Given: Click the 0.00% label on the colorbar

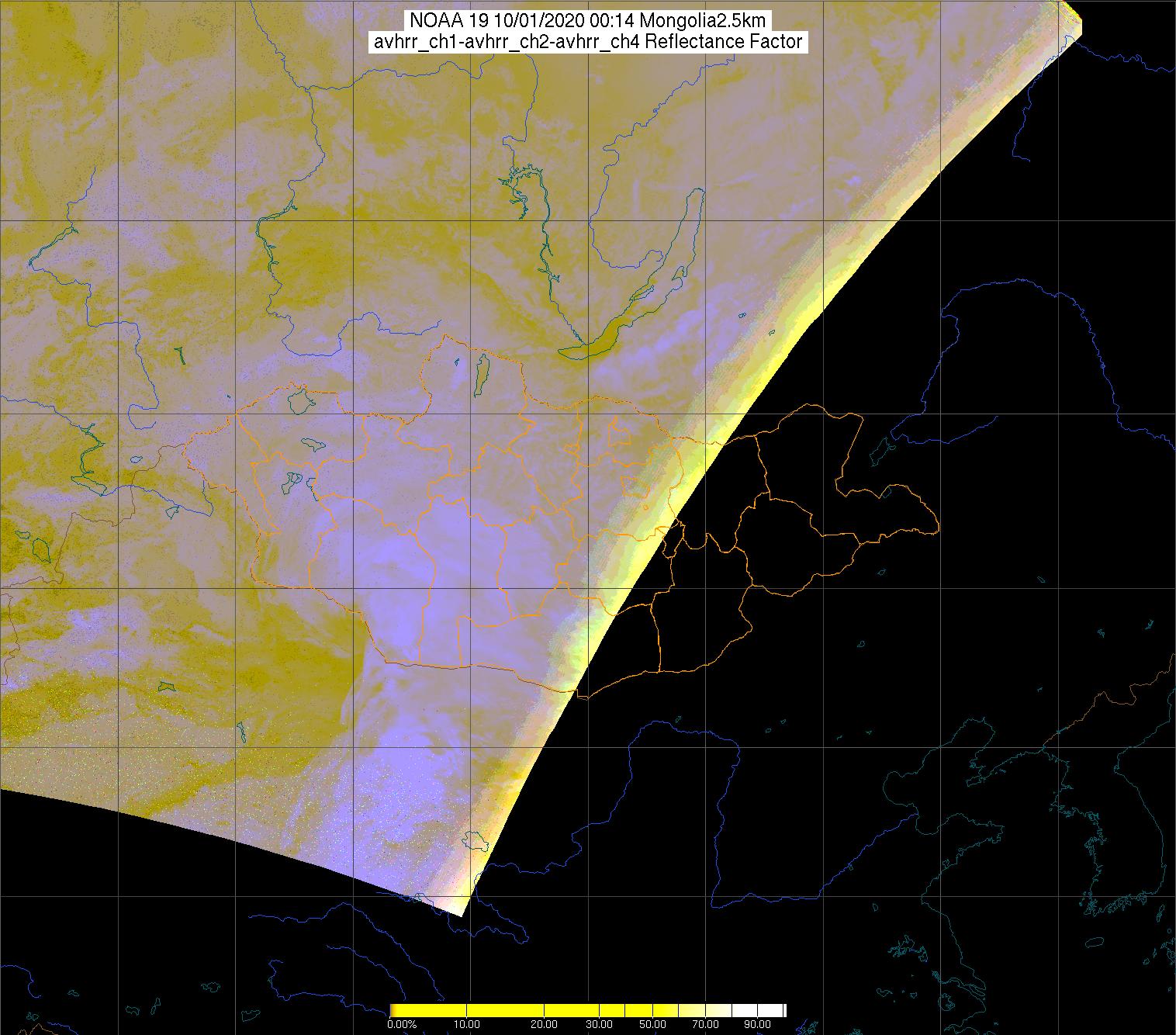Looking at the screenshot, I should (402, 1024).
